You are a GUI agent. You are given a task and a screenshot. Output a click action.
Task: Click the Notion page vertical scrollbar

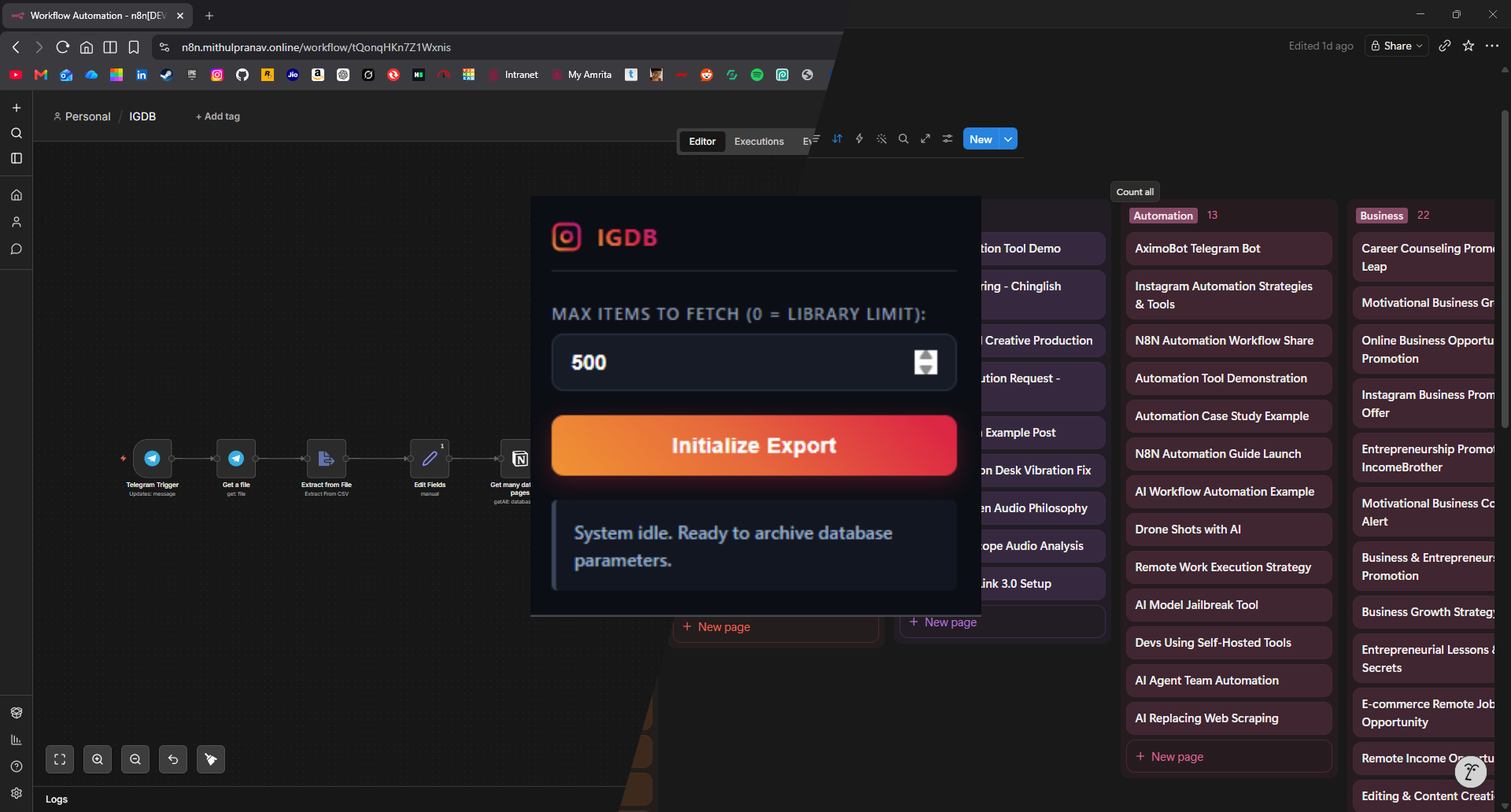pos(1505,268)
